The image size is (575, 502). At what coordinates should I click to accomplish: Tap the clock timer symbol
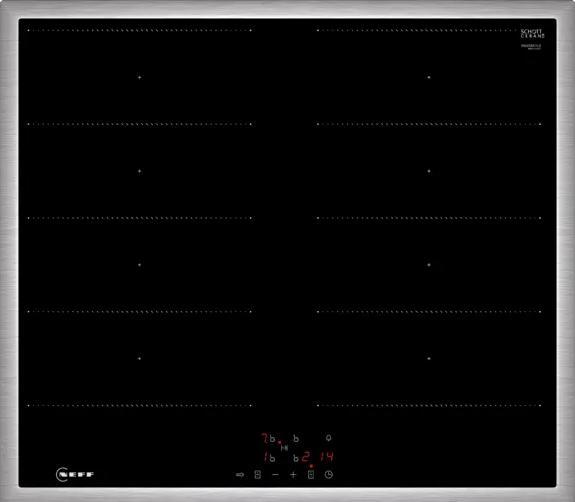point(329,475)
